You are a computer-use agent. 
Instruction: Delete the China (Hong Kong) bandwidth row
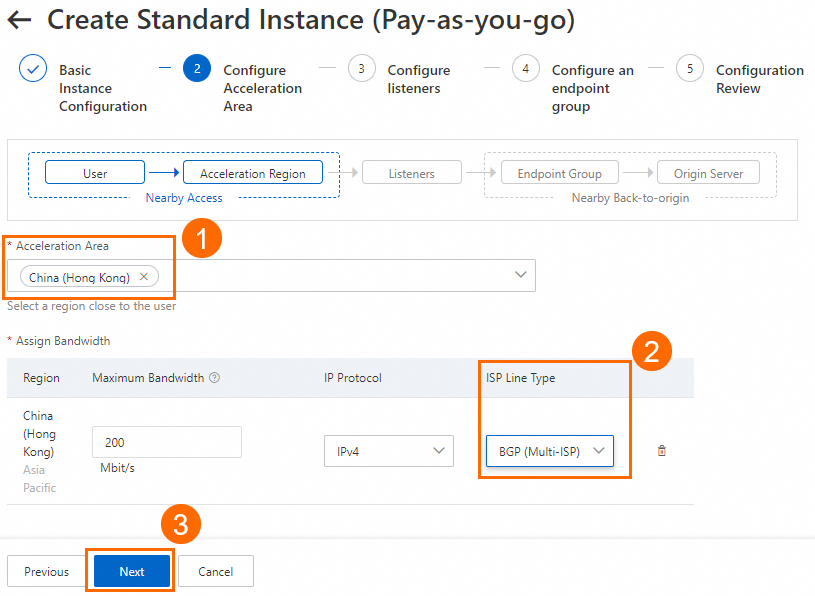661,451
